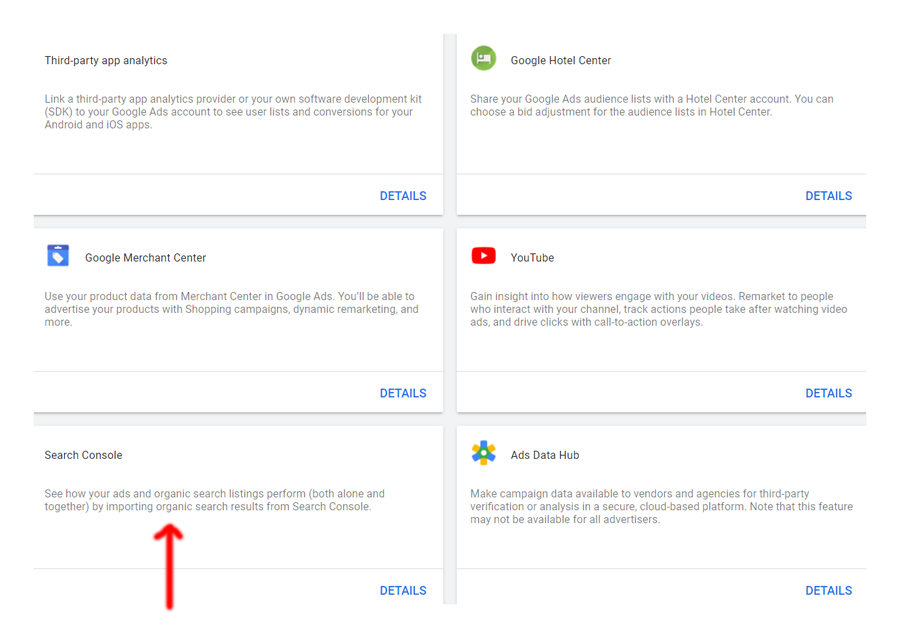Open DETAILS for Ads Data Hub

828,591
